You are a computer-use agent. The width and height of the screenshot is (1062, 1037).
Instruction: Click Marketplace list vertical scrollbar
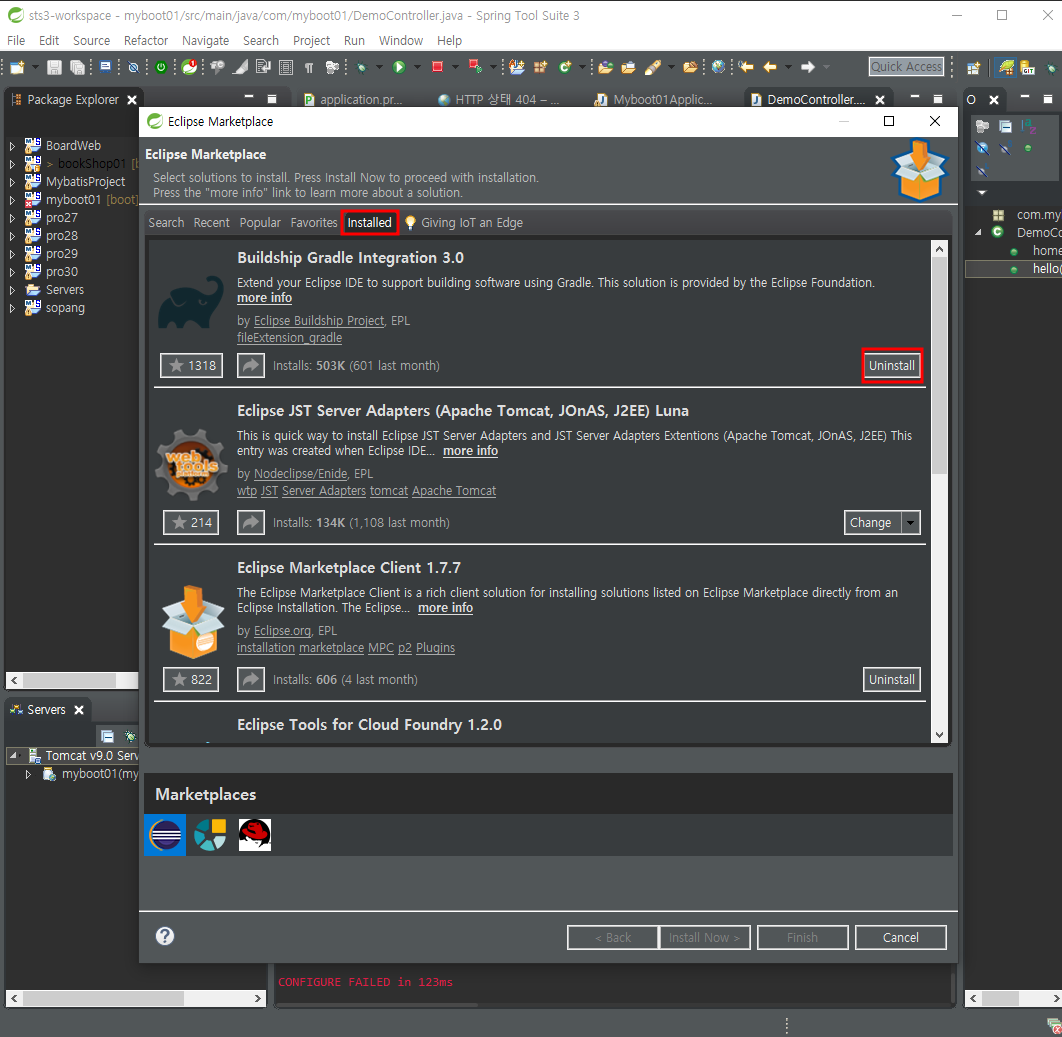(x=939, y=366)
